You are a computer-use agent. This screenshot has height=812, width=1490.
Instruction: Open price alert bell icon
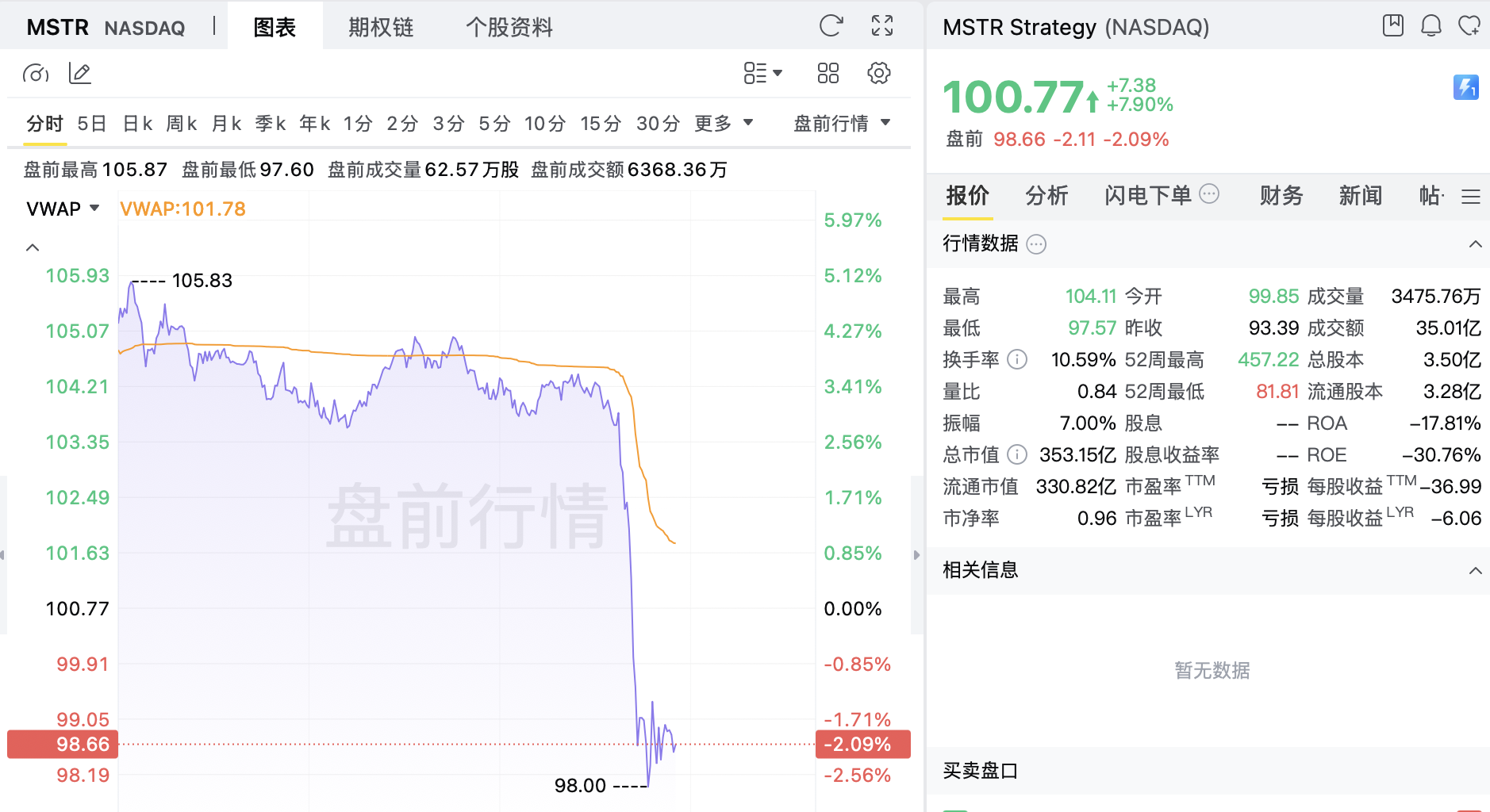pos(1430,26)
